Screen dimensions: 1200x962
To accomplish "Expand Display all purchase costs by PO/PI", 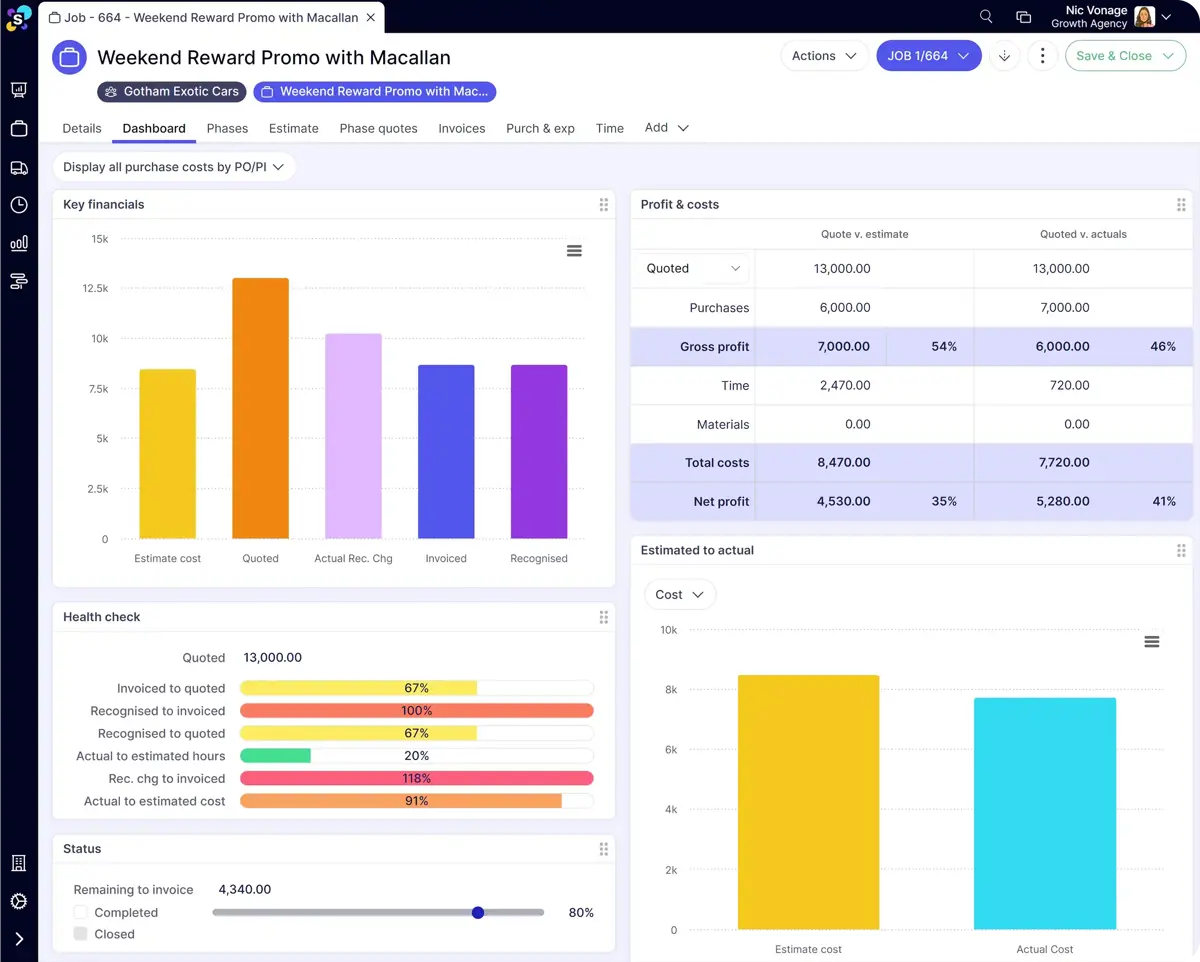I will 173,167.
